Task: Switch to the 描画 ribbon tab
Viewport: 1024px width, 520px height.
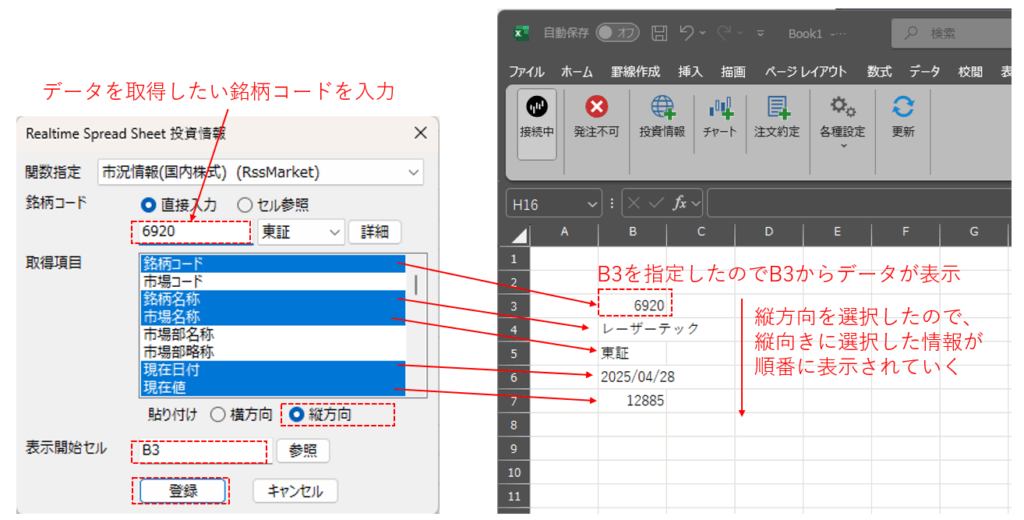Action: [733, 72]
